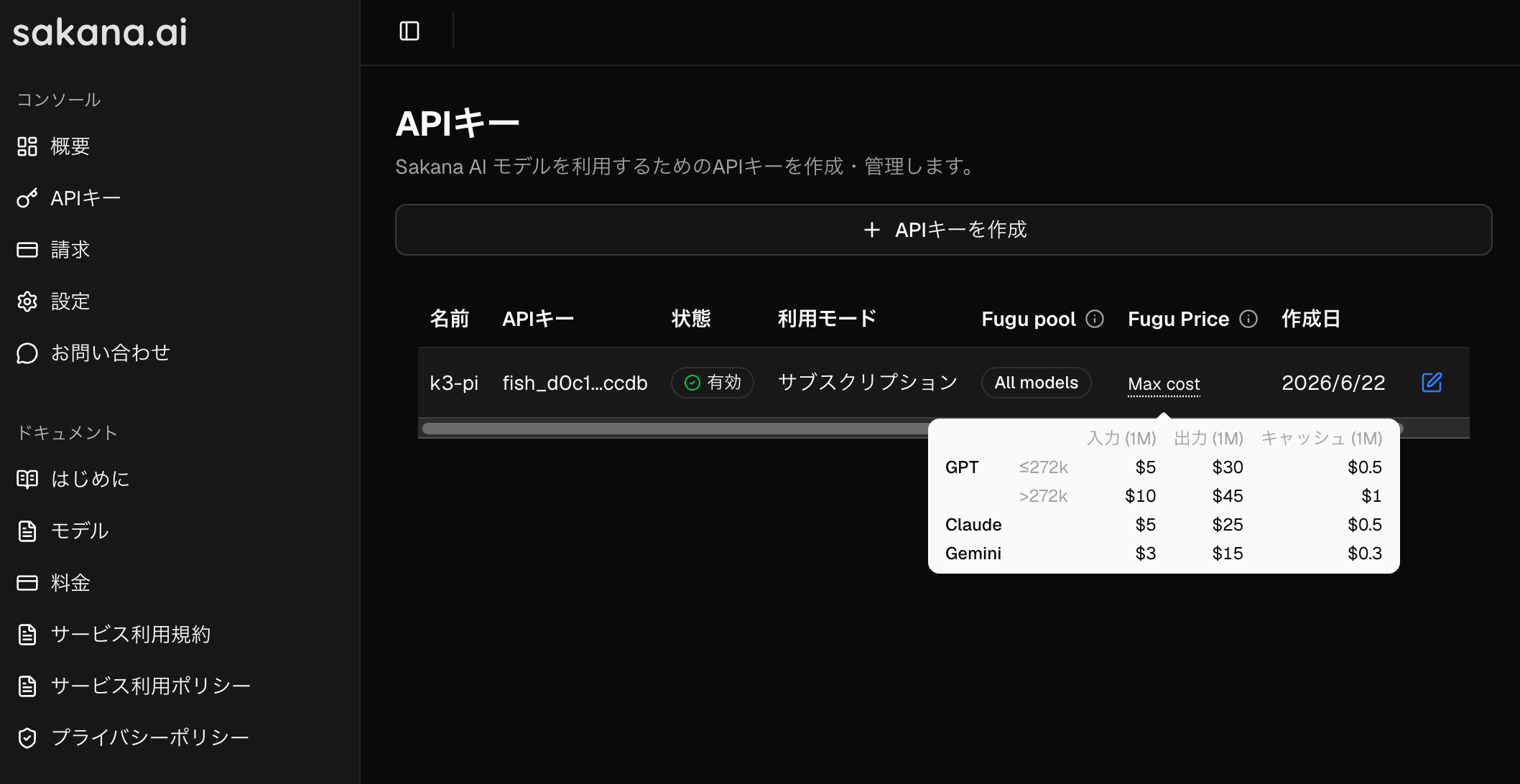Open サービス利用規約 terms of service

point(131,635)
